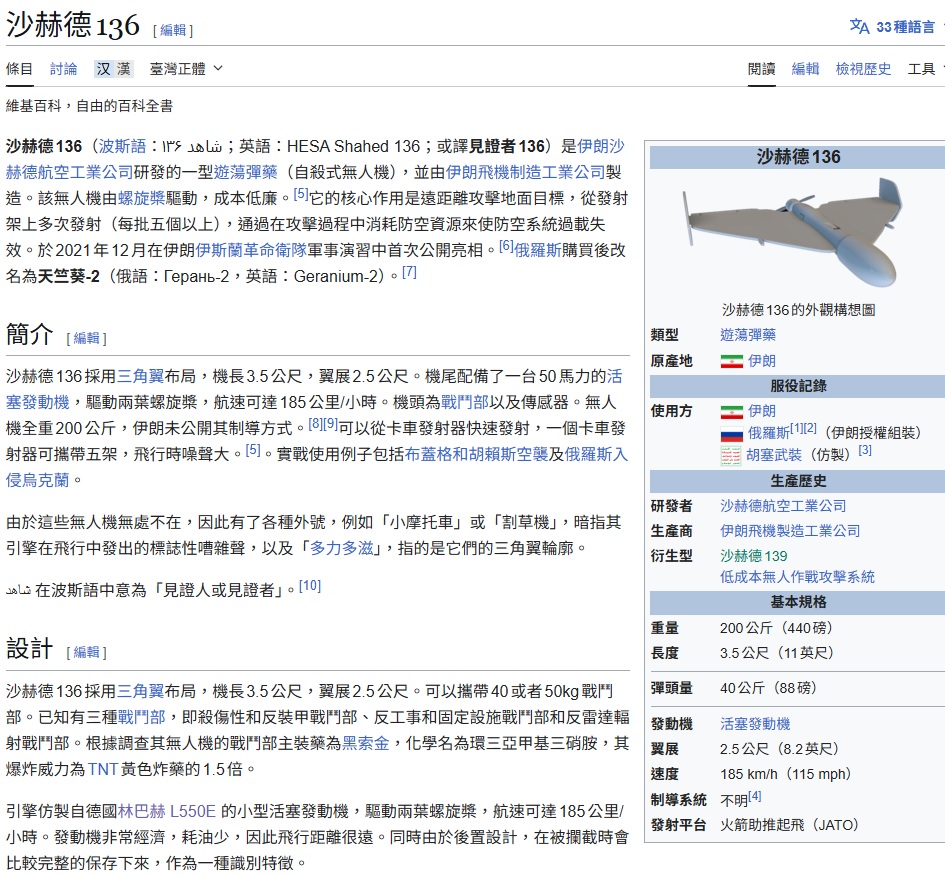Click the Houthi flag icon in infobox
945x878 pixels.
pos(731,456)
